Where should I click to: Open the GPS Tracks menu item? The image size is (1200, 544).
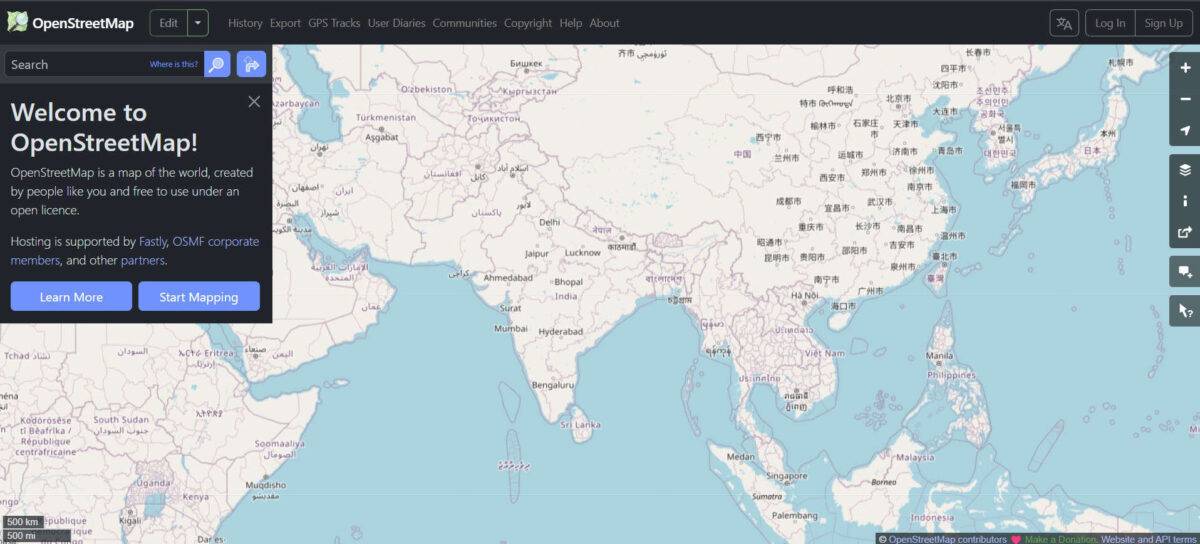(x=334, y=23)
